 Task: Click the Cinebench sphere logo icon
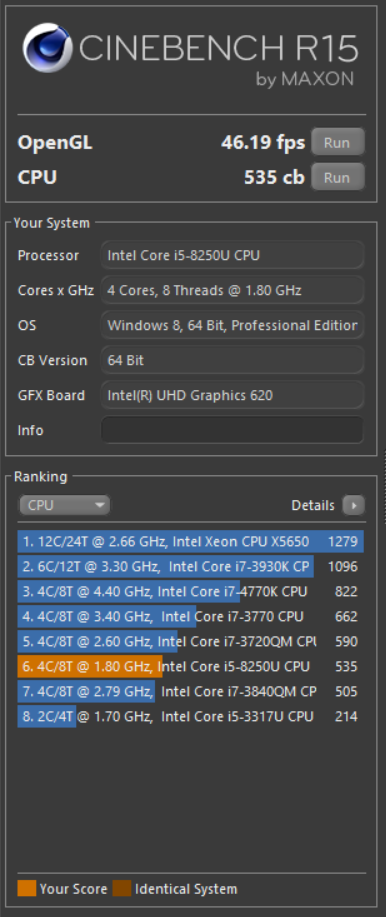tap(47, 48)
